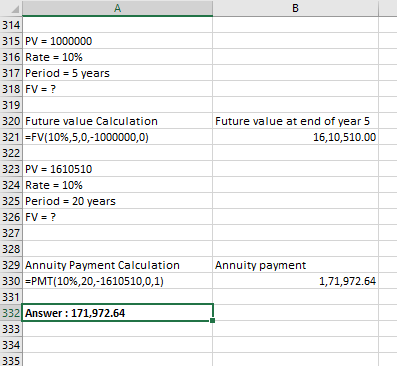Viewport: 397px width, 366px height.
Task: Select cell 'PV = 1000000'
Action: pyautogui.click(x=117, y=41)
